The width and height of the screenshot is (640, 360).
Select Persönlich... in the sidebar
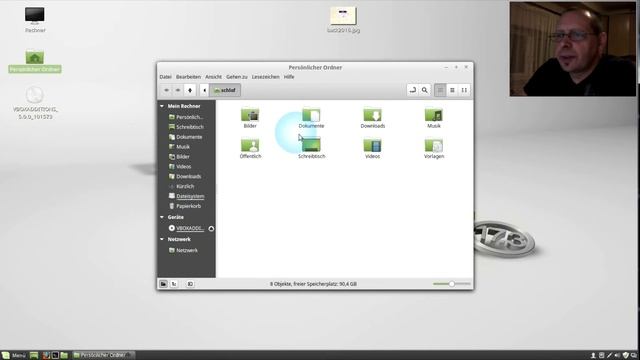click(187, 117)
